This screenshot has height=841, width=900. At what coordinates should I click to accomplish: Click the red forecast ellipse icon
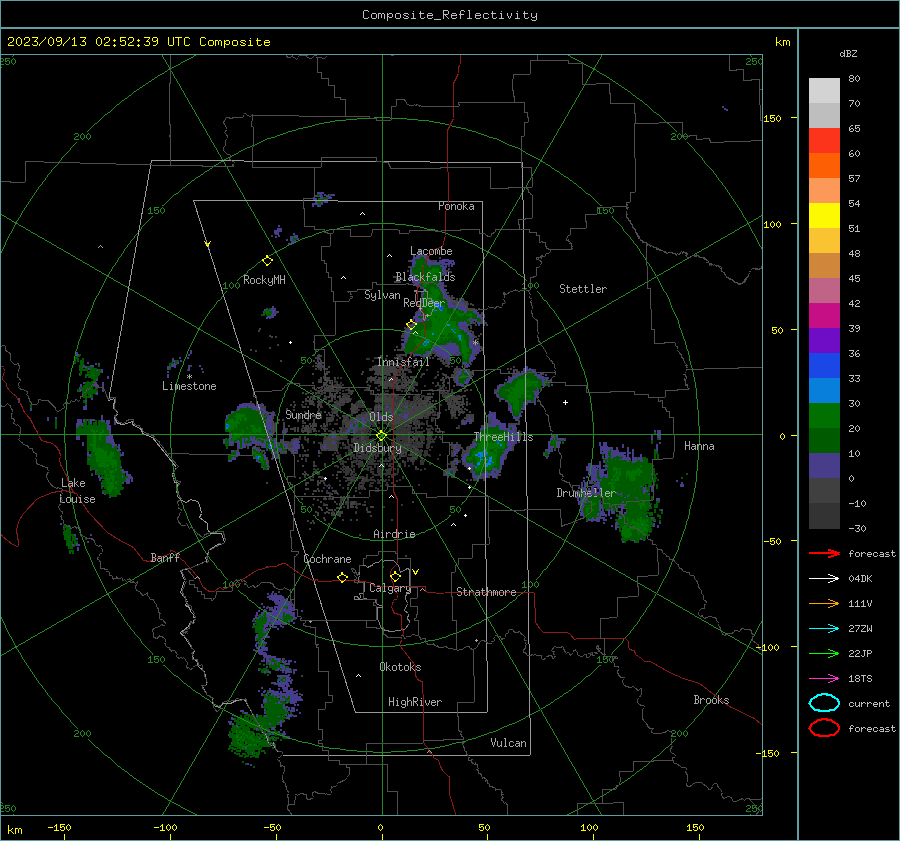[x=824, y=728]
